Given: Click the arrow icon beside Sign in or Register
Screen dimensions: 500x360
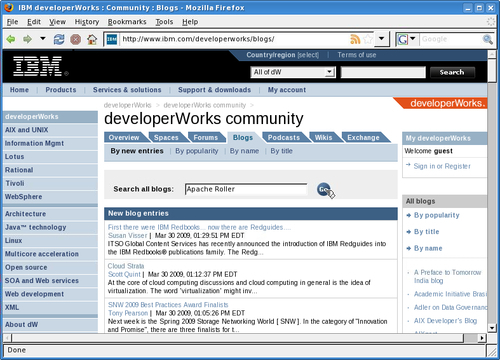Looking at the screenshot, I should 408,165.
